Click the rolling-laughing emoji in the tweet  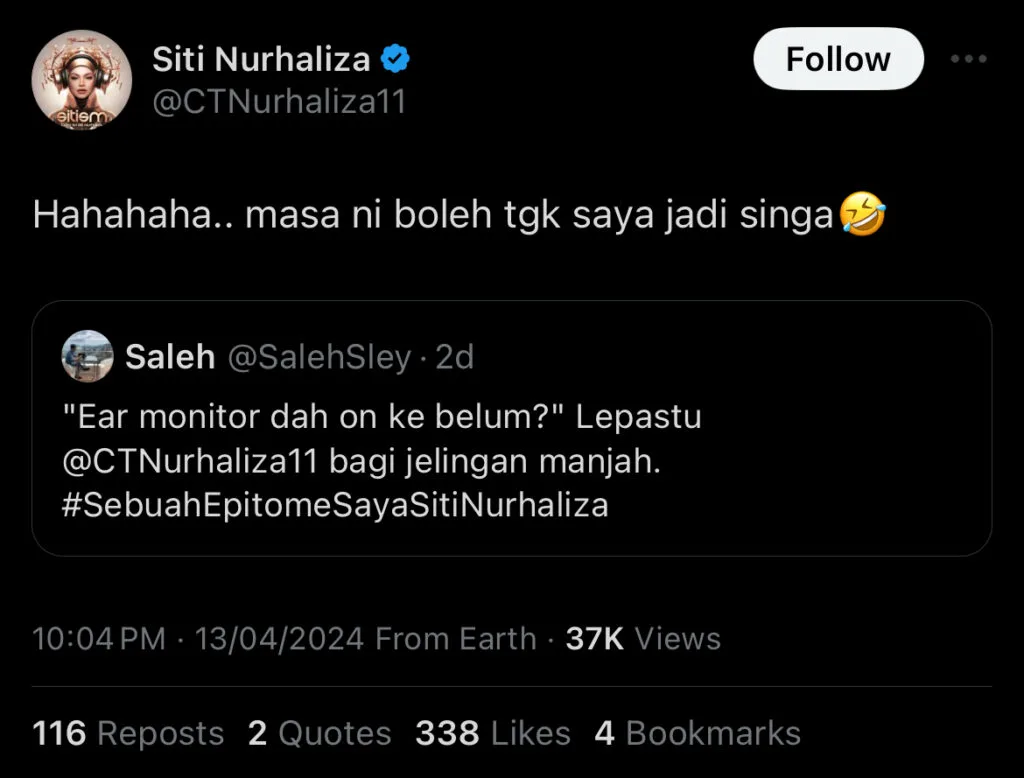(862, 215)
